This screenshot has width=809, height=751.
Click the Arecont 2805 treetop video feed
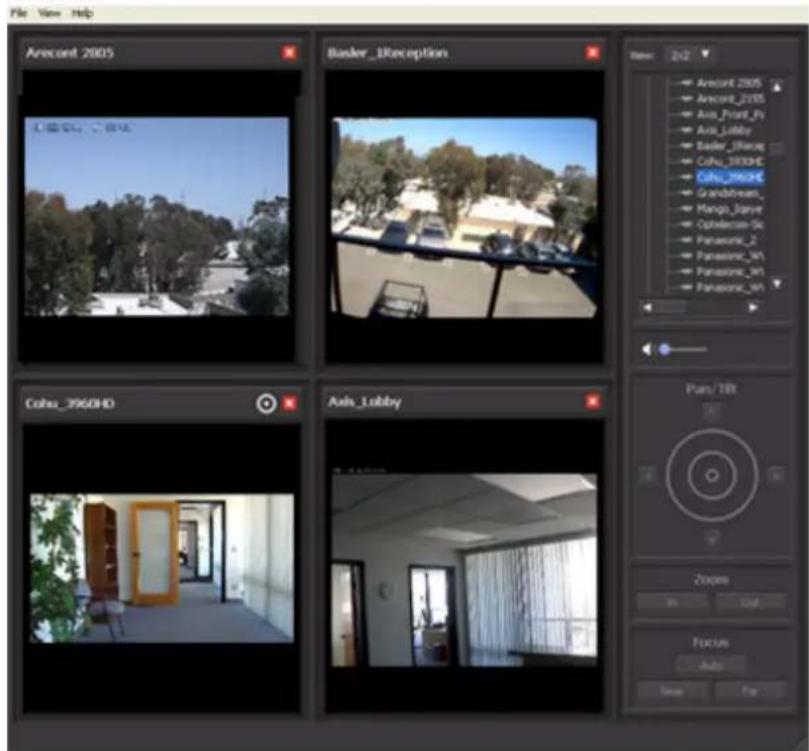pos(157,216)
